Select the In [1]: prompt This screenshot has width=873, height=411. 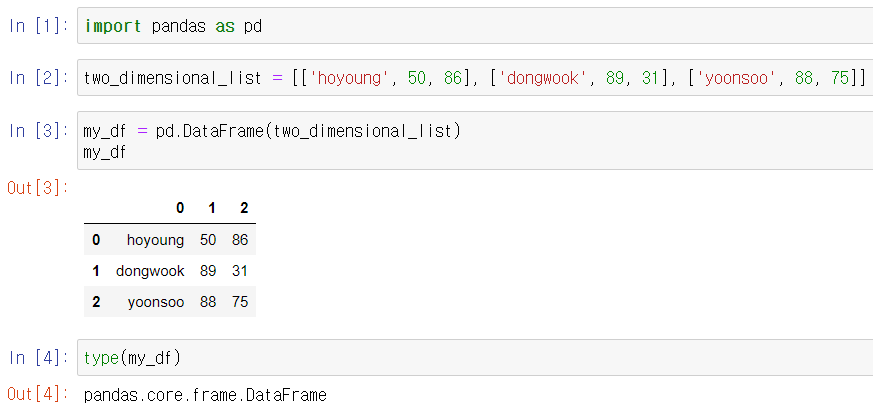(38, 26)
